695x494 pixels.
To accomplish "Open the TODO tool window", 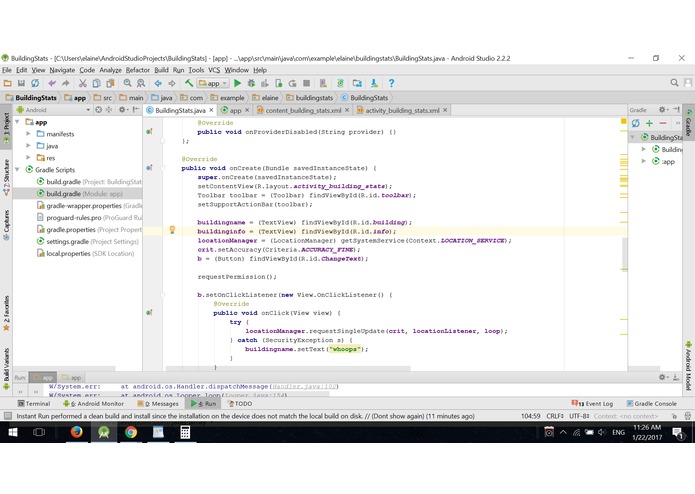I will (x=240, y=404).
